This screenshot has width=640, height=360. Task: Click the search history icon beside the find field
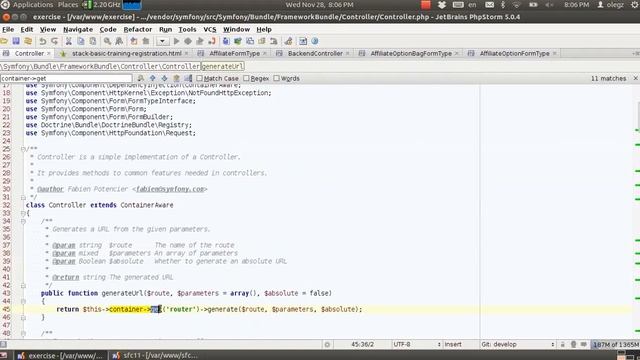[140, 78]
